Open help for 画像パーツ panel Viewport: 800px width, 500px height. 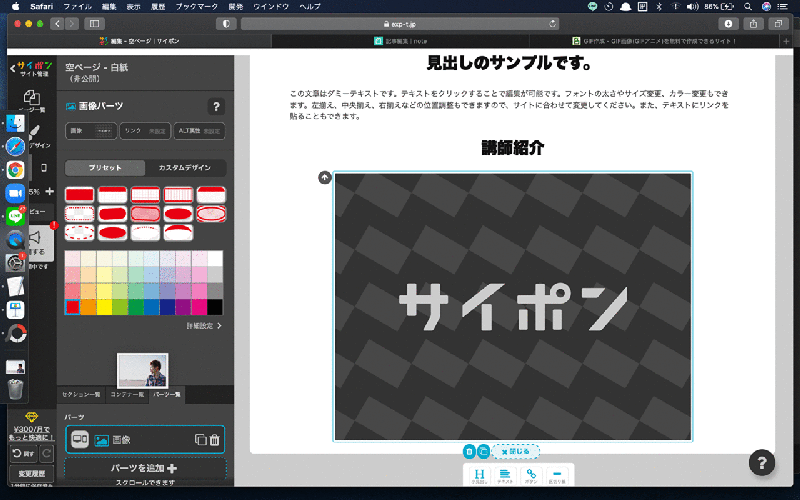pos(216,107)
